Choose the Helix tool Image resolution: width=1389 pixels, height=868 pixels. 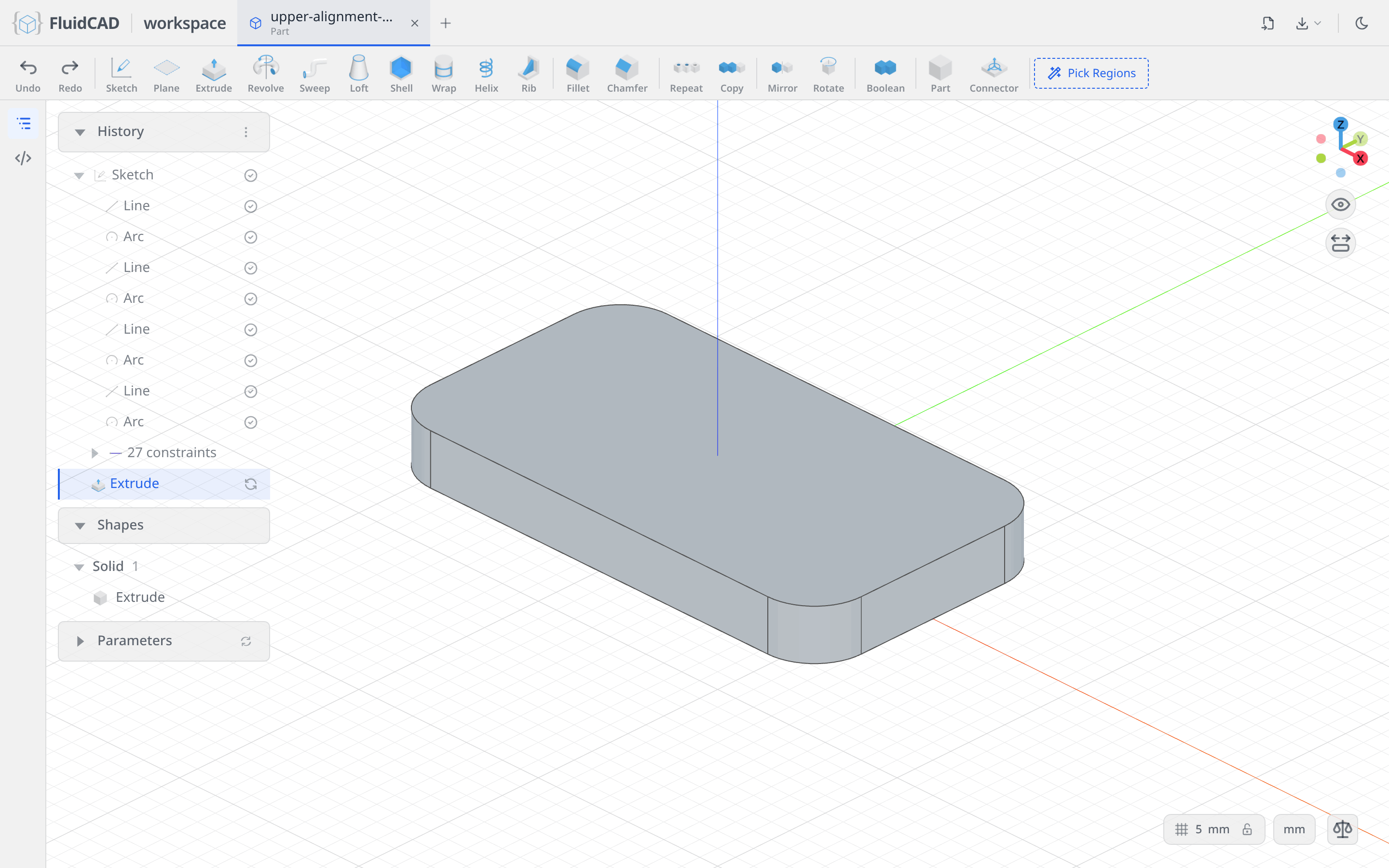486,74
